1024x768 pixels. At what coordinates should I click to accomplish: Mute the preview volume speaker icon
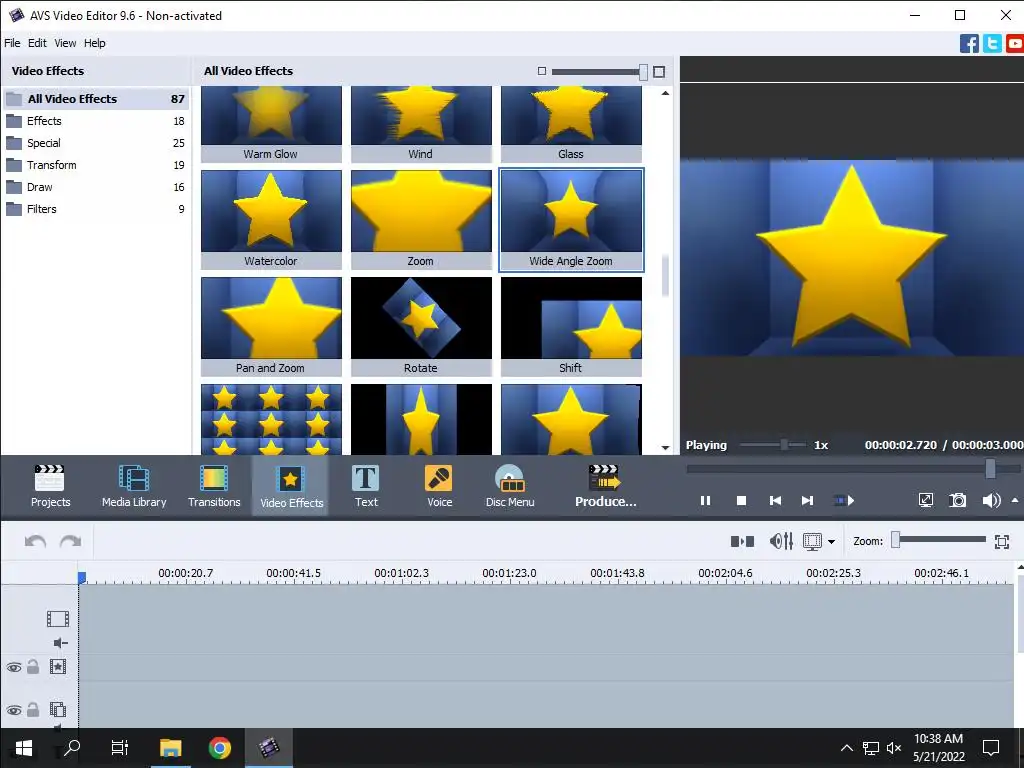pyautogui.click(x=991, y=501)
